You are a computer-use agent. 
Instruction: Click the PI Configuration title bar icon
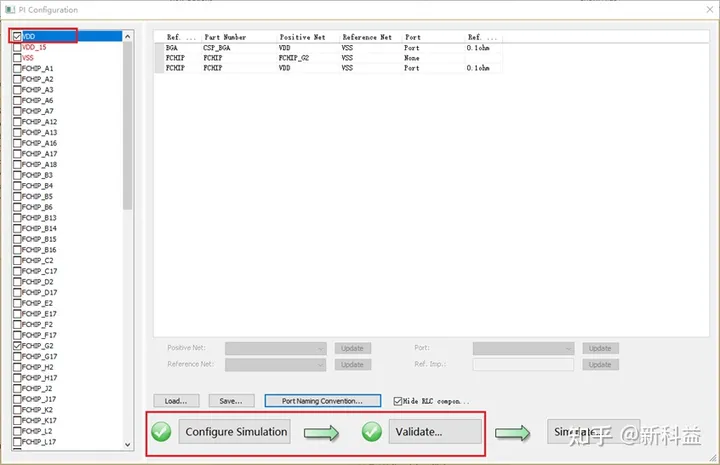click(10, 10)
